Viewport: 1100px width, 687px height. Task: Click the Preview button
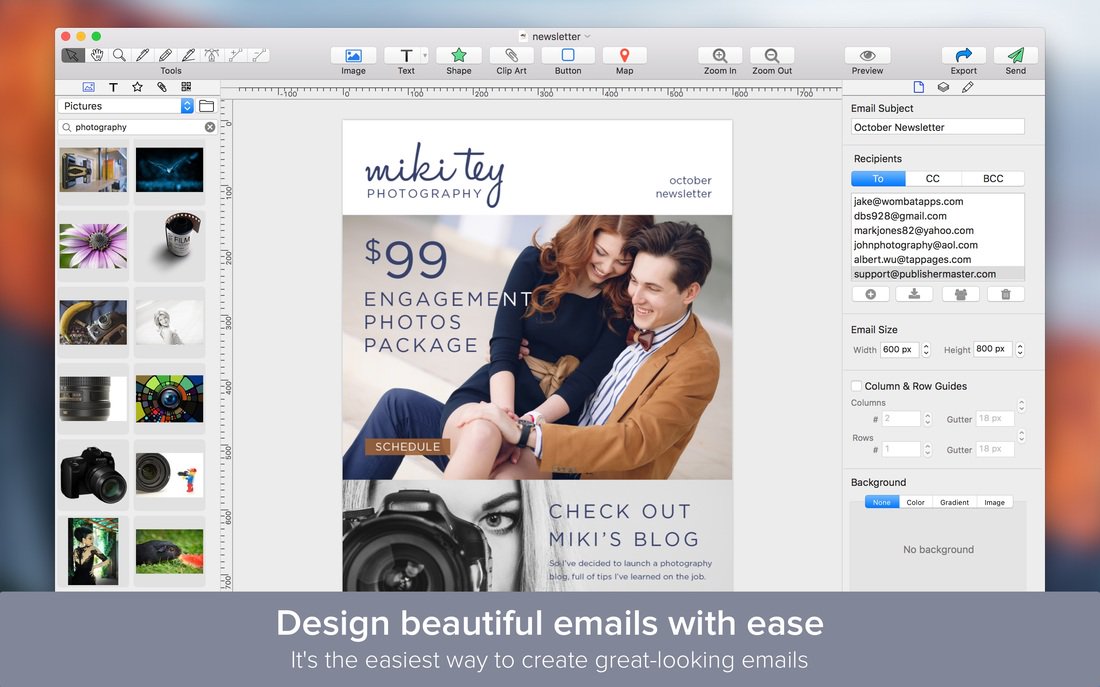[867, 56]
